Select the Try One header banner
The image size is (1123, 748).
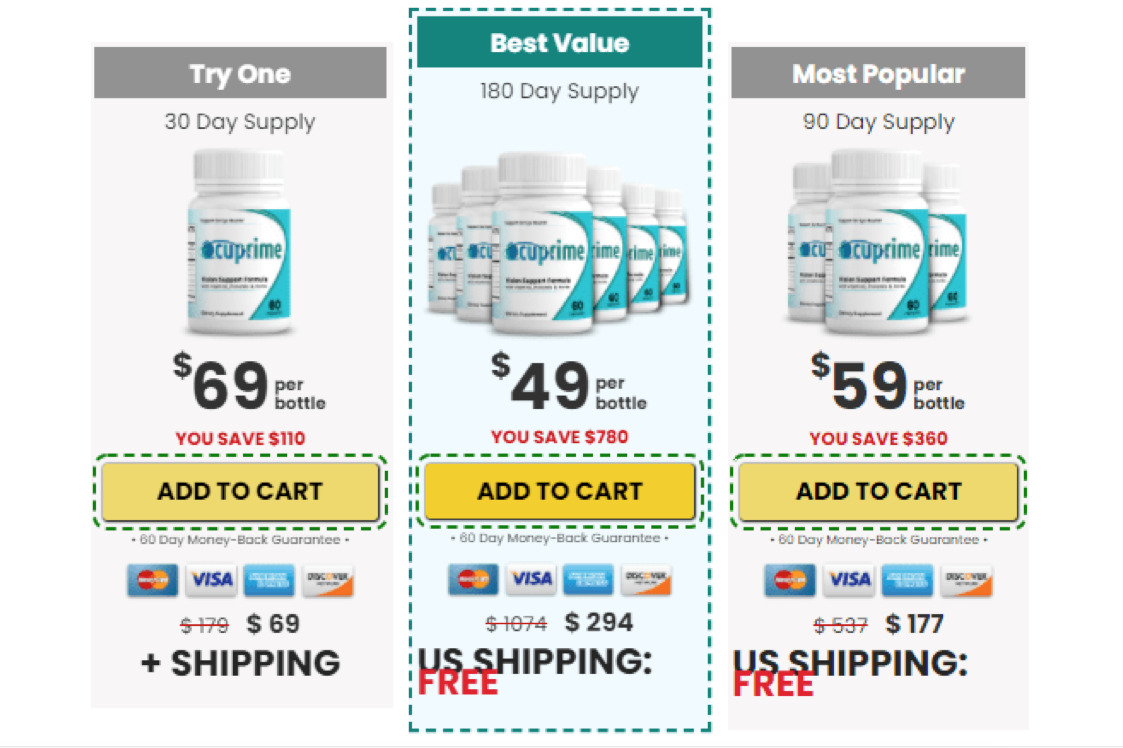pos(240,74)
